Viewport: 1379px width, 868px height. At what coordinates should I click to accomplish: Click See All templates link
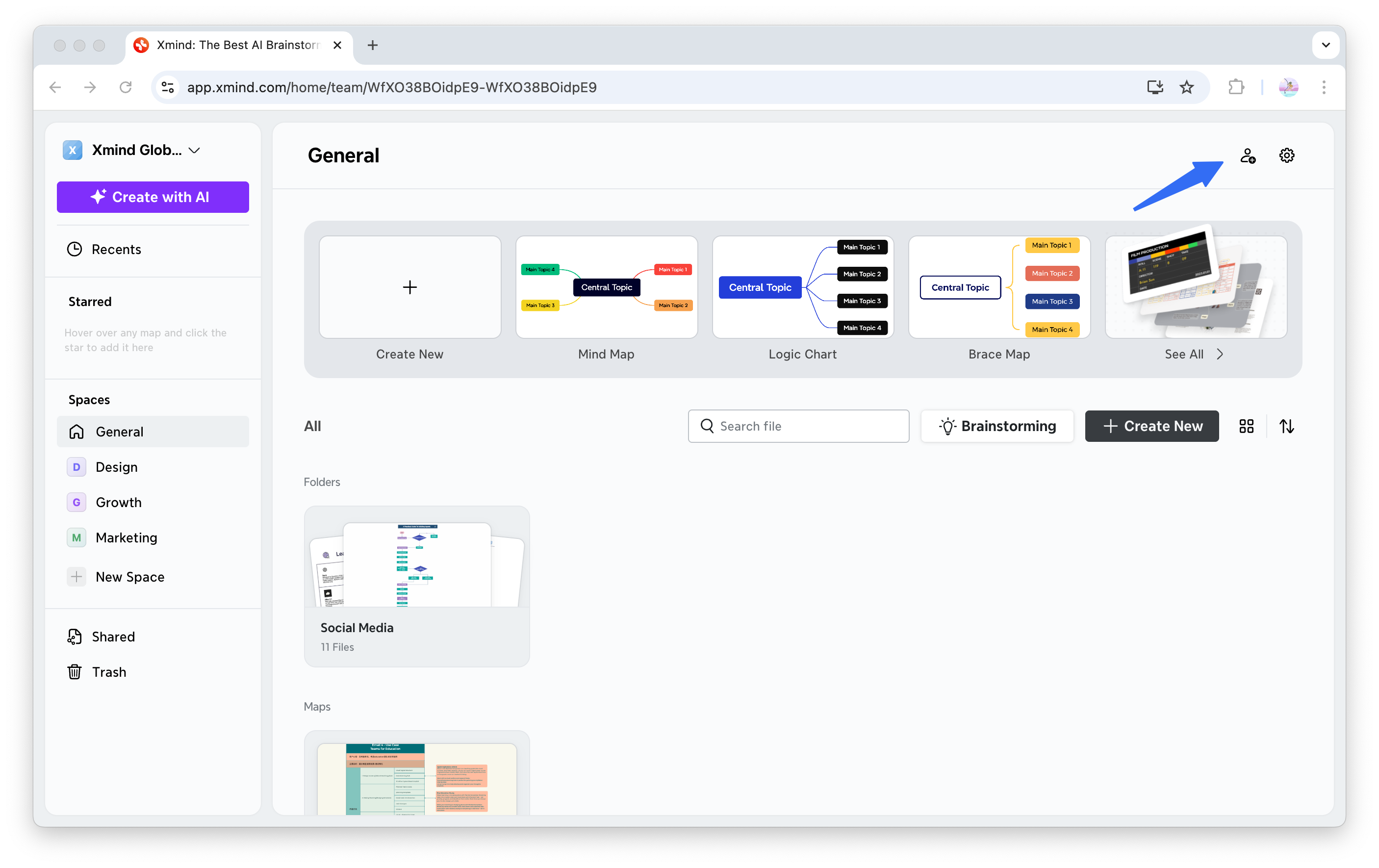tap(1194, 354)
